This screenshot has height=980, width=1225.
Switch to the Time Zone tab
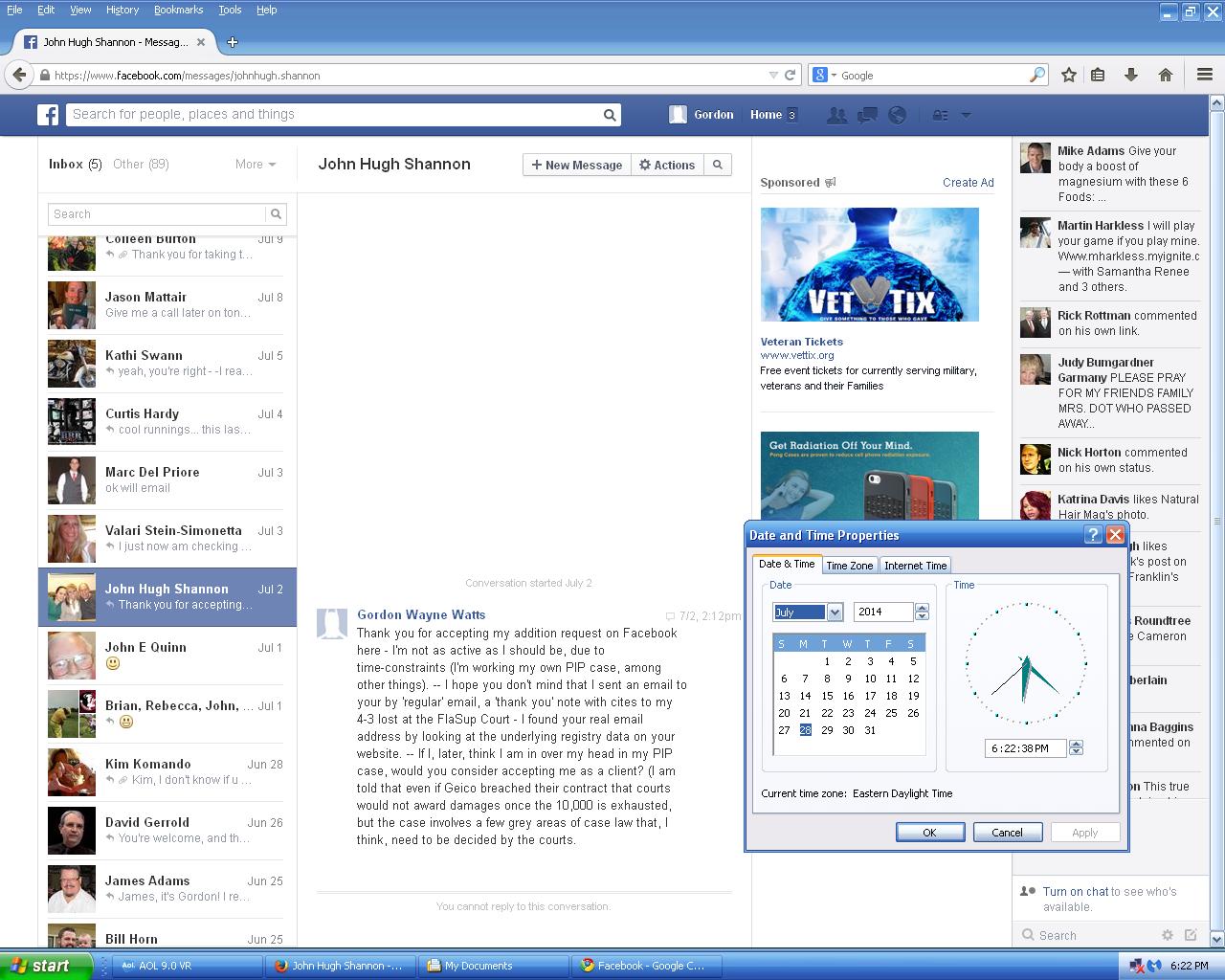[x=849, y=566]
